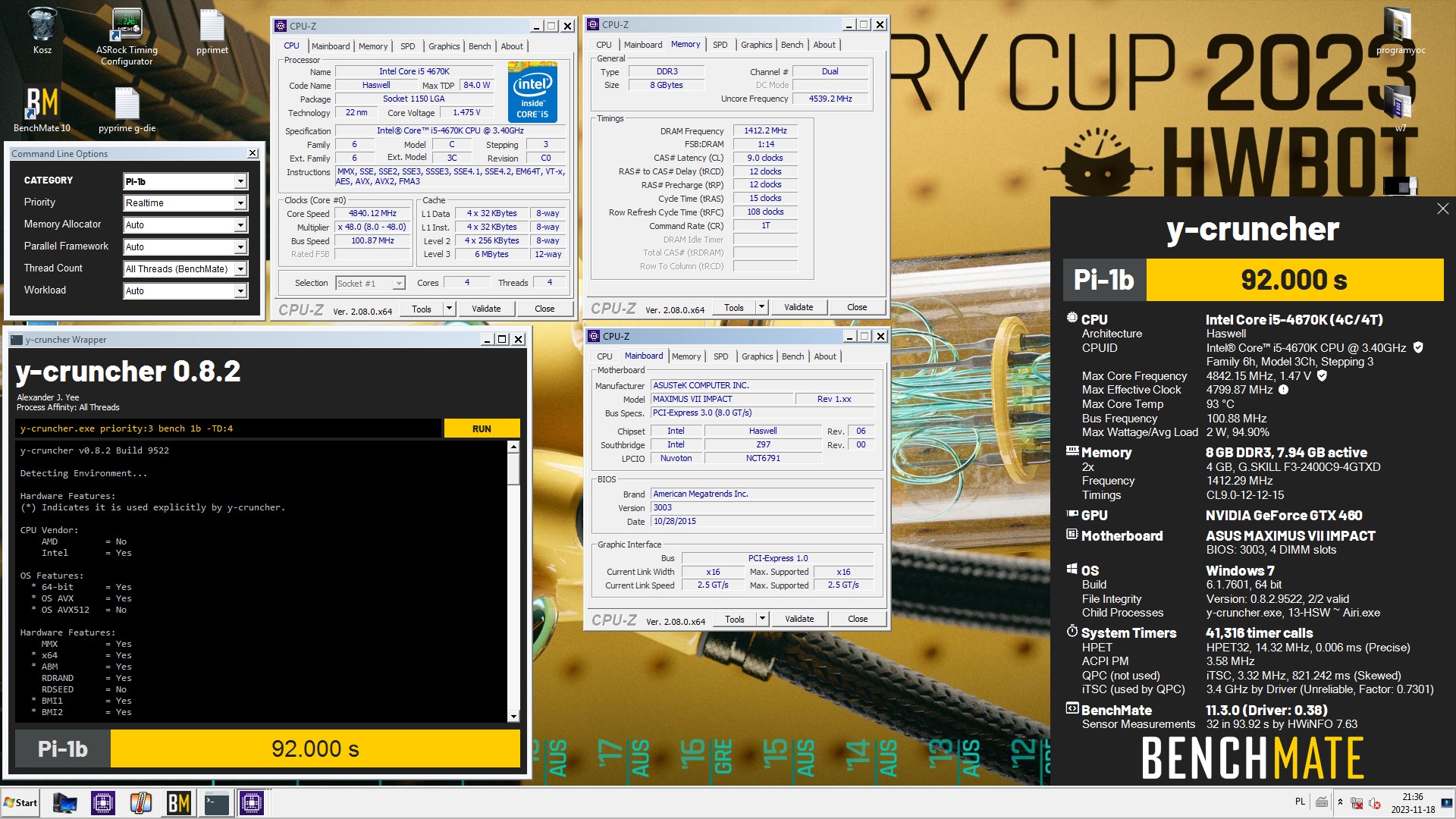
Task: Click the first CPU-Z icon in taskbar
Action: pos(102,802)
